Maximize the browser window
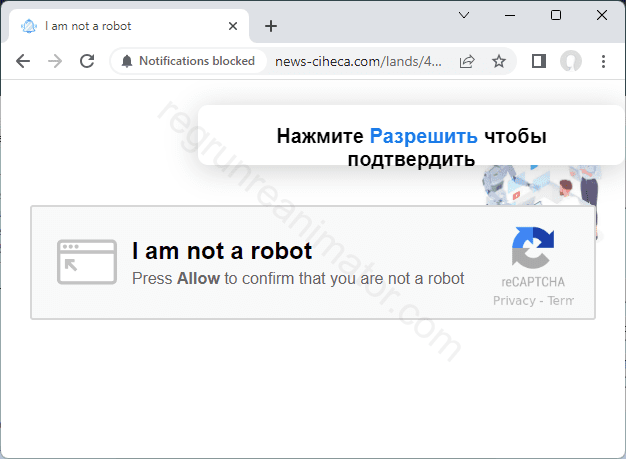The height and width of the screenshot is (459, 626). 556,15
